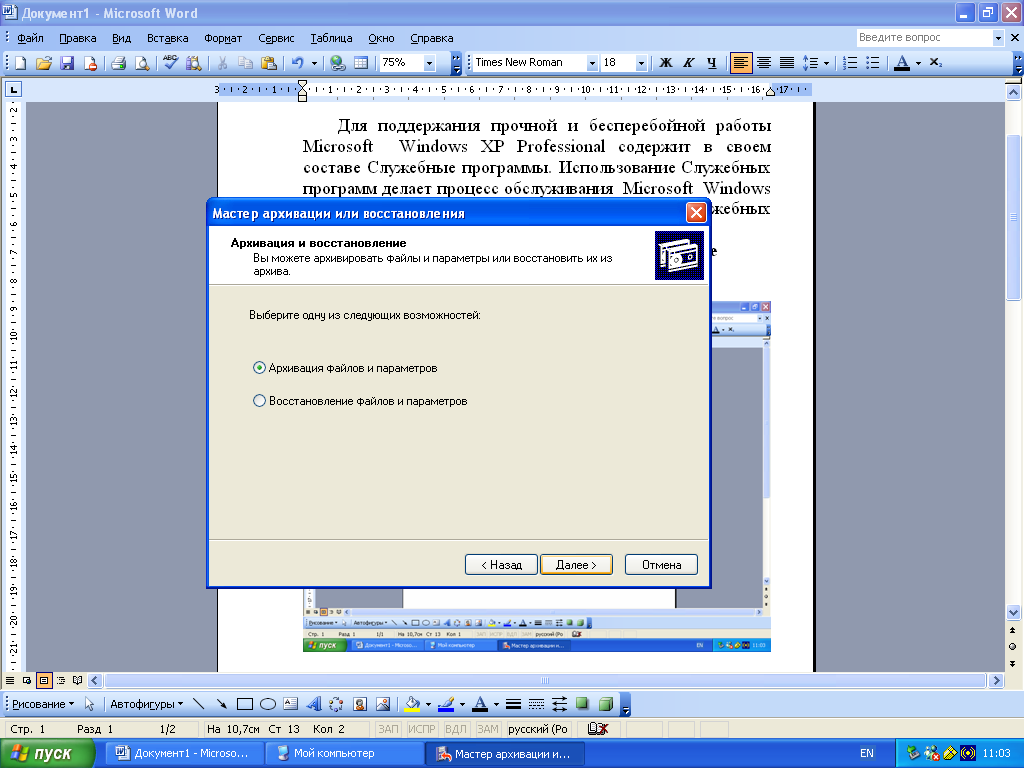Click the Print icon in the toolbar
The image size is (1024, 768).
pyautogui.click(x=118, y=63)
